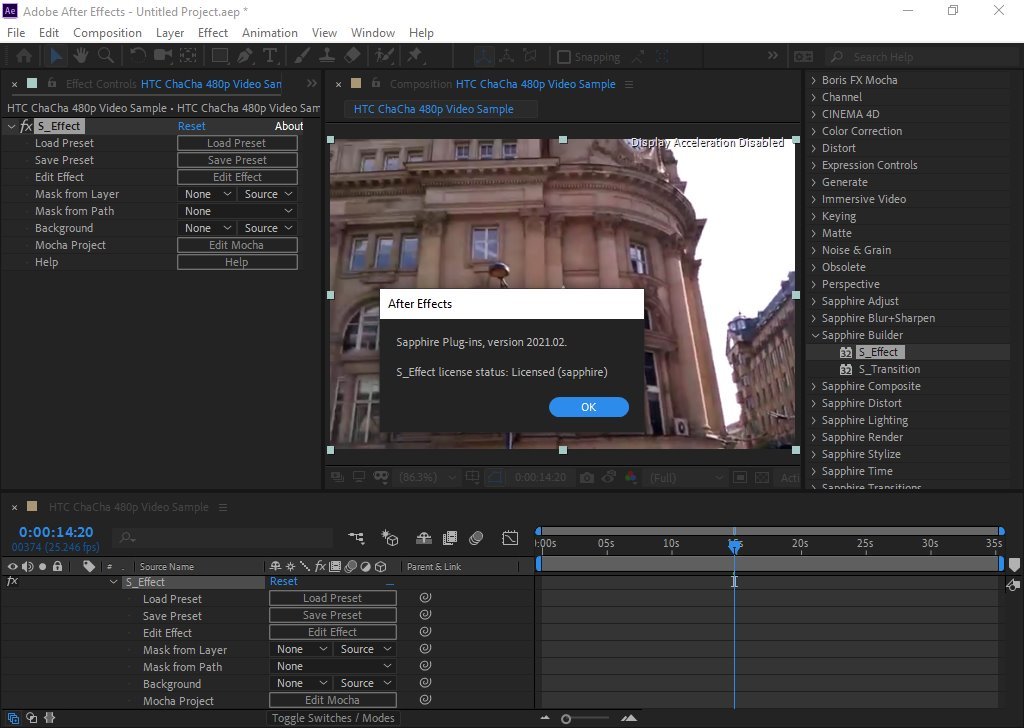Enable the Snapping checkbox
The width and height of the screenshot is (1024, 728).
(564, 57)
